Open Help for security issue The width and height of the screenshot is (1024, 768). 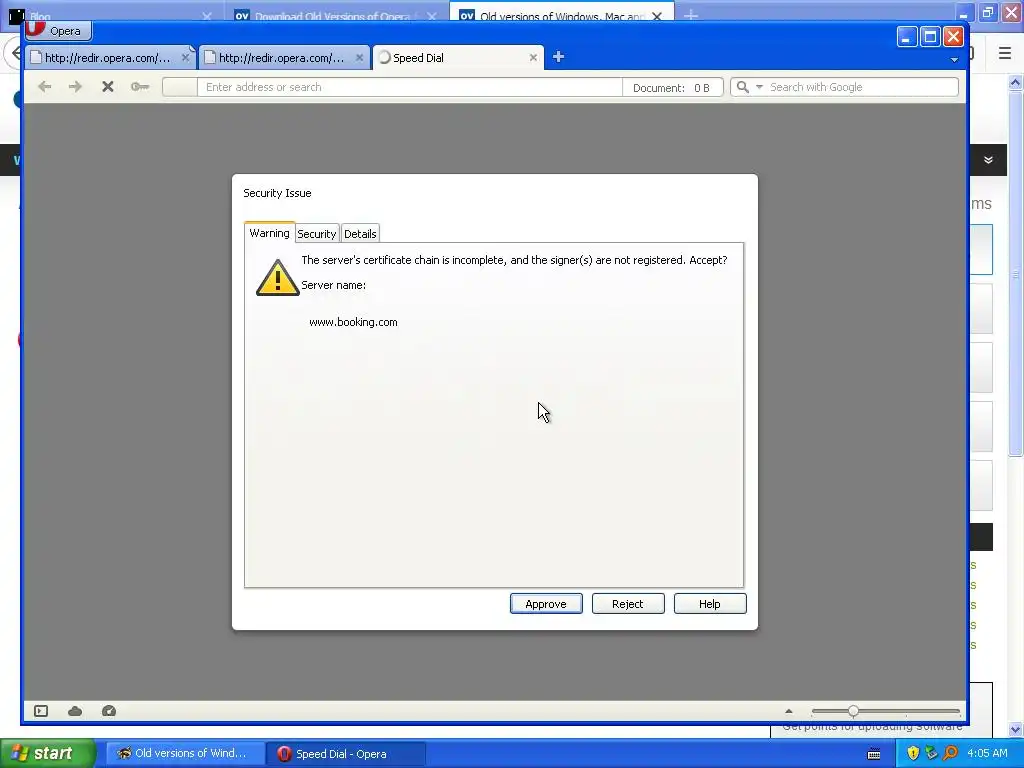[x=710, y=604]
